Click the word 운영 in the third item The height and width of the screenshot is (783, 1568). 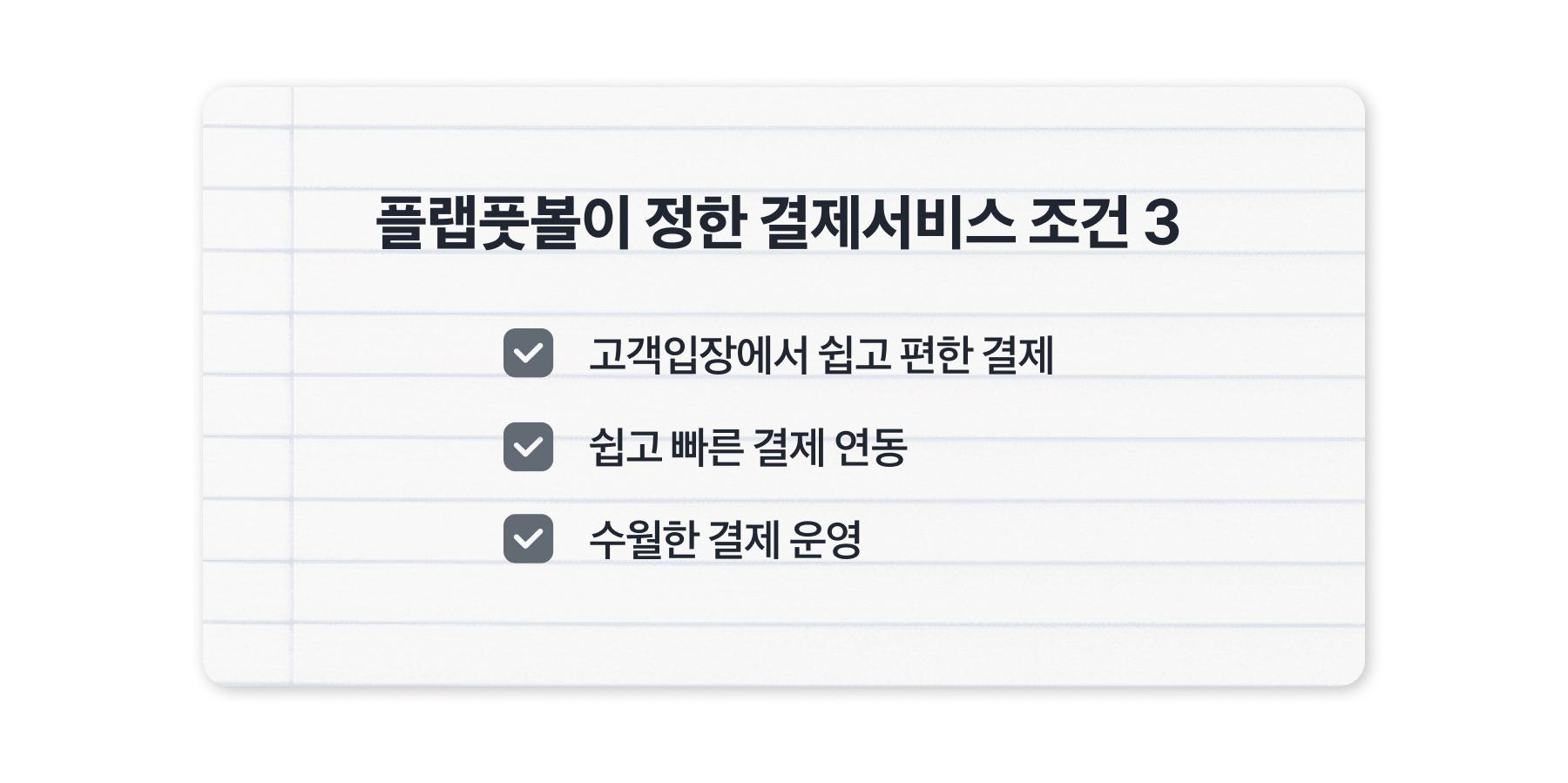[824, 540]
